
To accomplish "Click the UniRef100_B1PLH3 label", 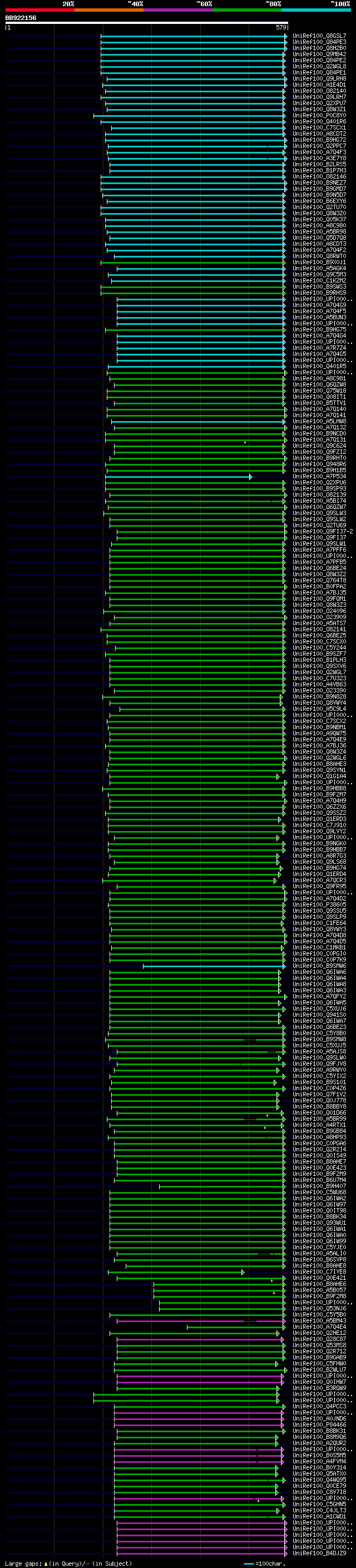I will click(319, 660).
